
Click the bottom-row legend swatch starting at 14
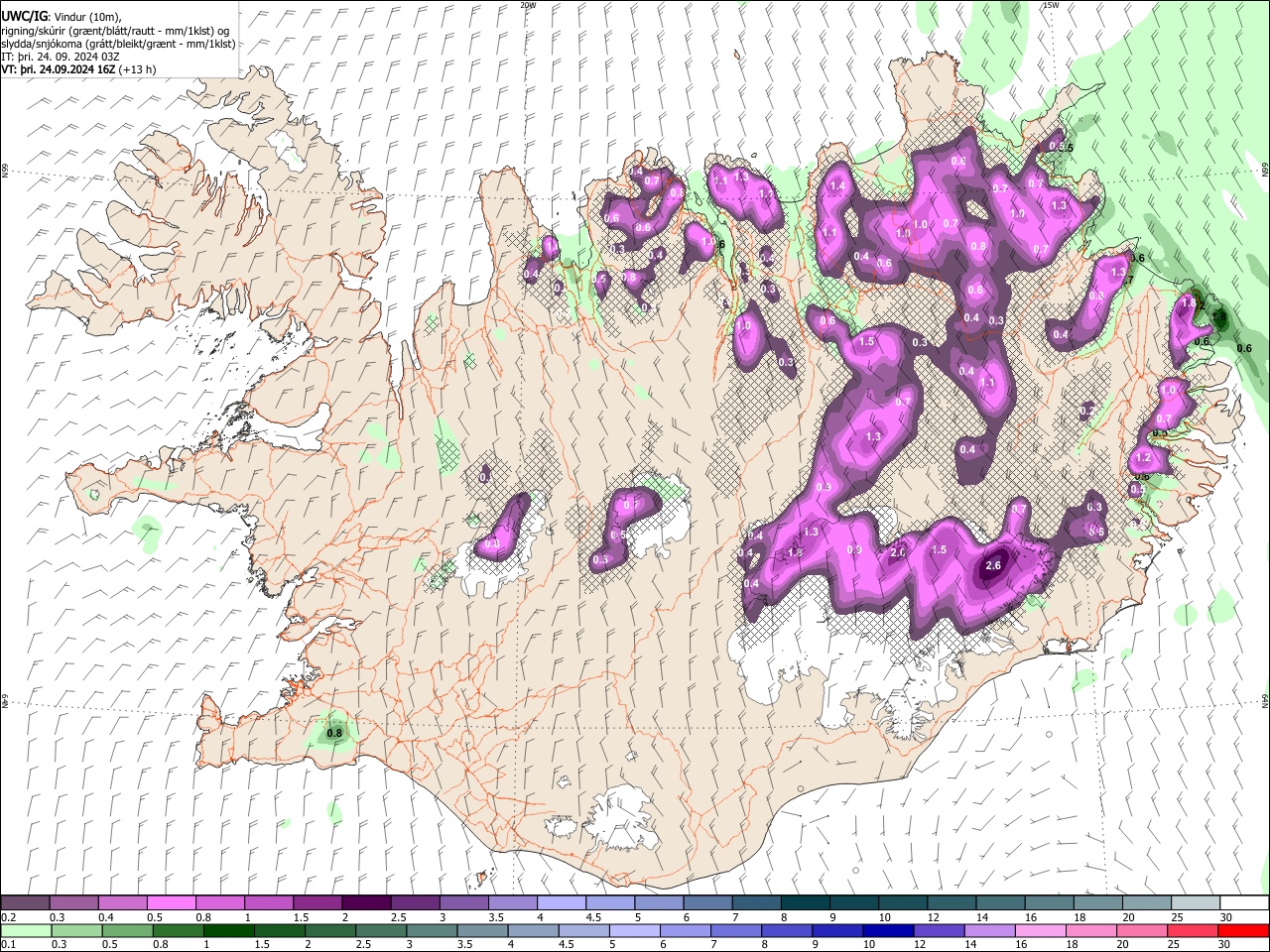click(x=989, y=931)
